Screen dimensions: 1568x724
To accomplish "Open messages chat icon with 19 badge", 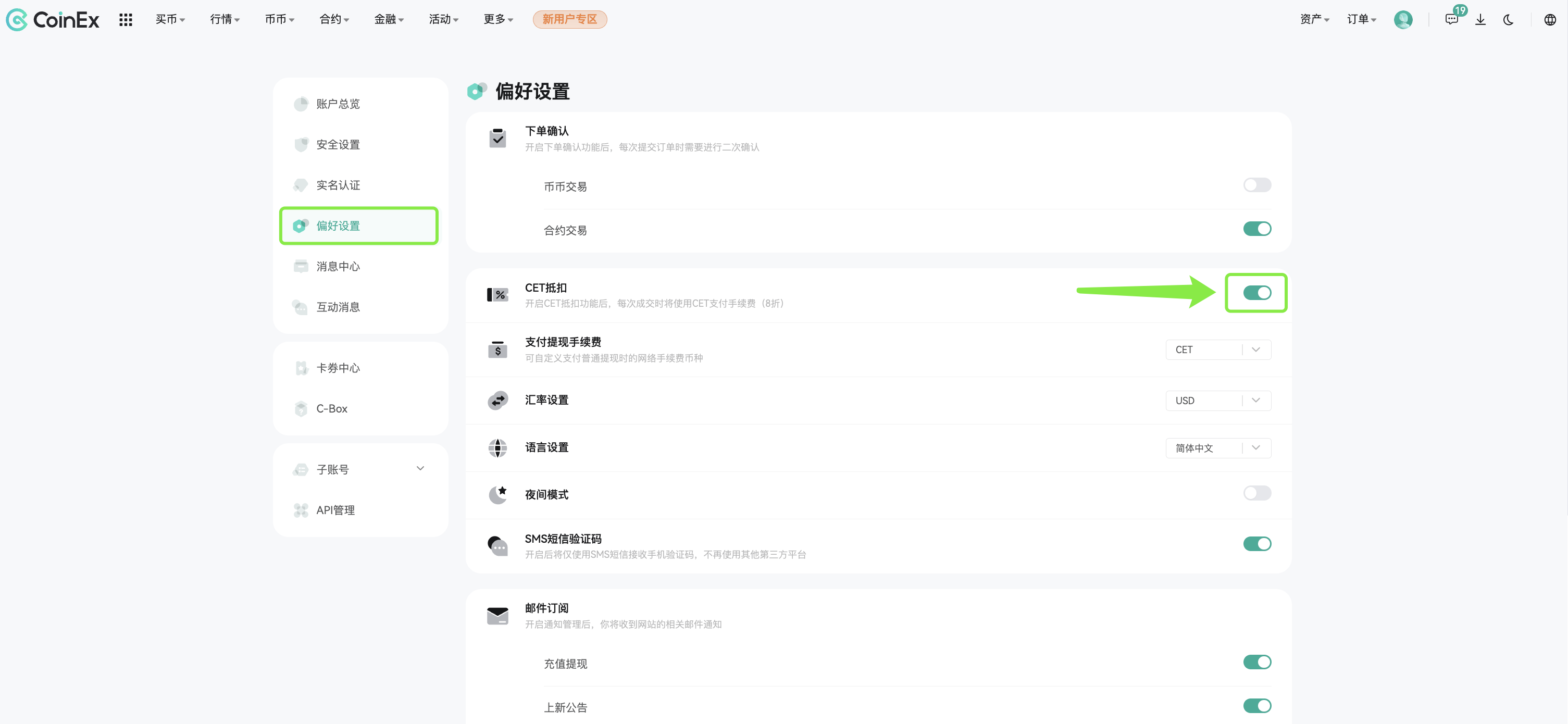I will [x=1452, y=19].
